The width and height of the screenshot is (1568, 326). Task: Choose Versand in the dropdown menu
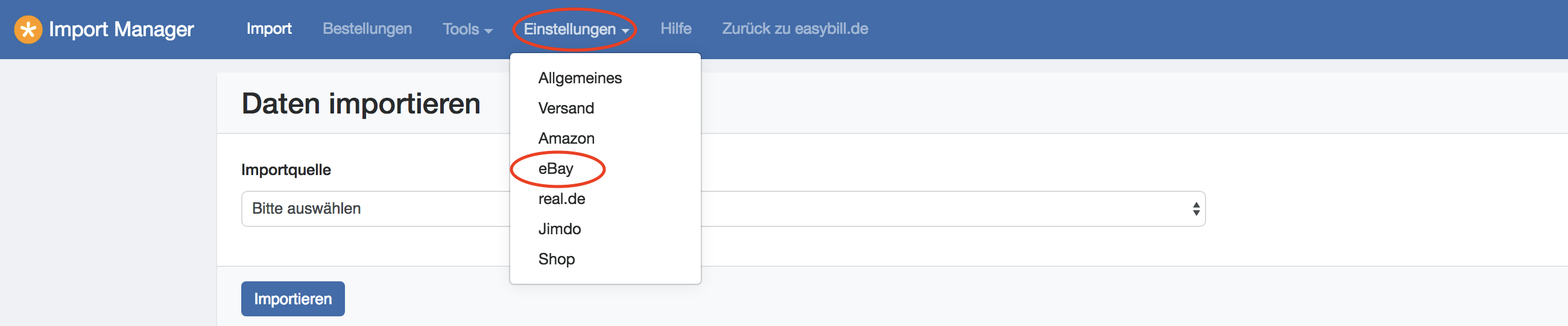(566, 109)
